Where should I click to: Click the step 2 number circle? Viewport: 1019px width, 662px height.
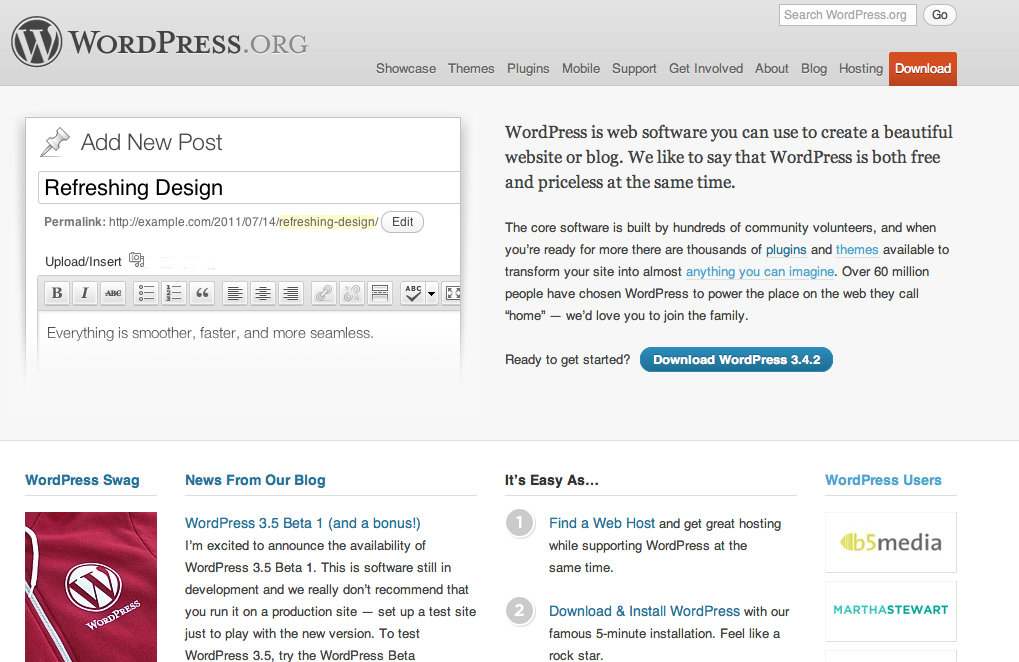(519, 611)
